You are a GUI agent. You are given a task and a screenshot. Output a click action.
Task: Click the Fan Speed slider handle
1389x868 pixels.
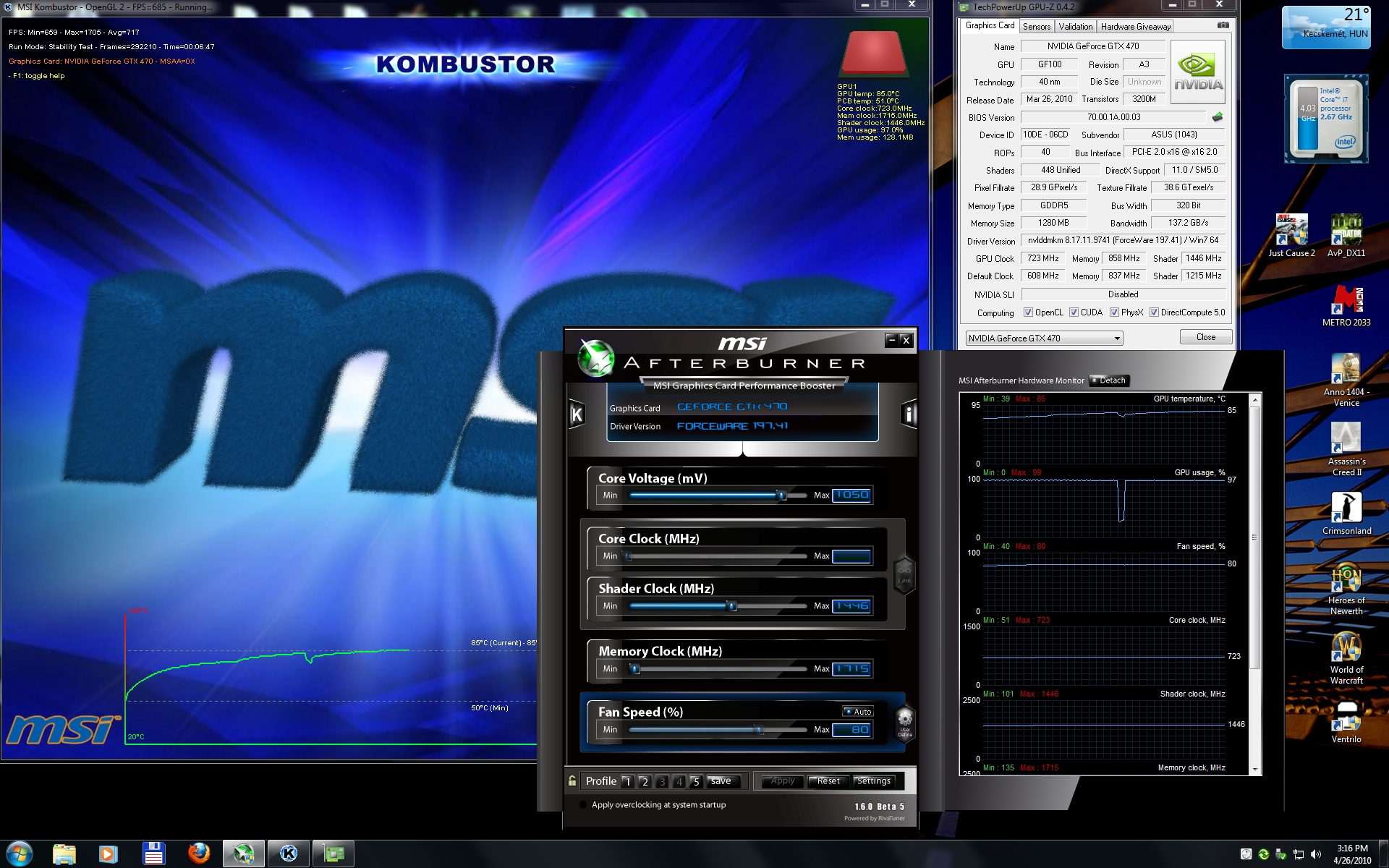click(759, 730)
